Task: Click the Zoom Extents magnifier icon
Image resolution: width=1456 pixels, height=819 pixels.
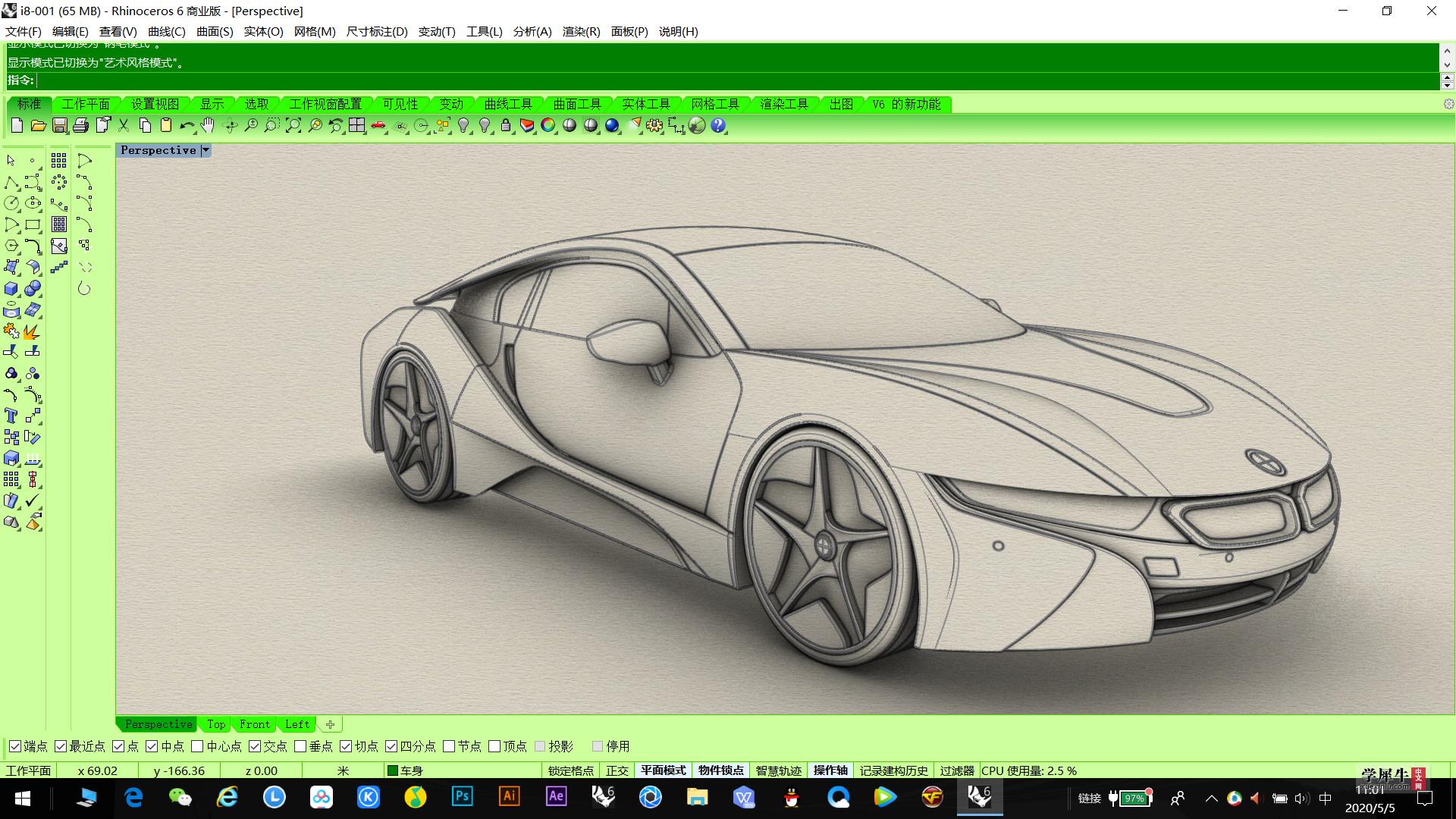Action: 293,125
